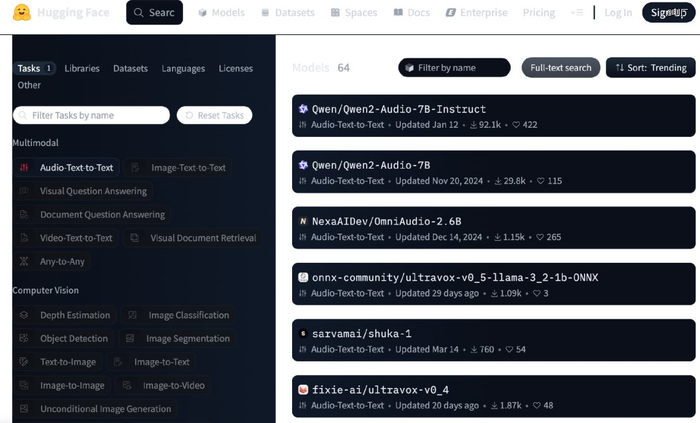Screen dimensions: 700x423
Task: Enable the Visual Question Answering filter
Action: (83, 191)
